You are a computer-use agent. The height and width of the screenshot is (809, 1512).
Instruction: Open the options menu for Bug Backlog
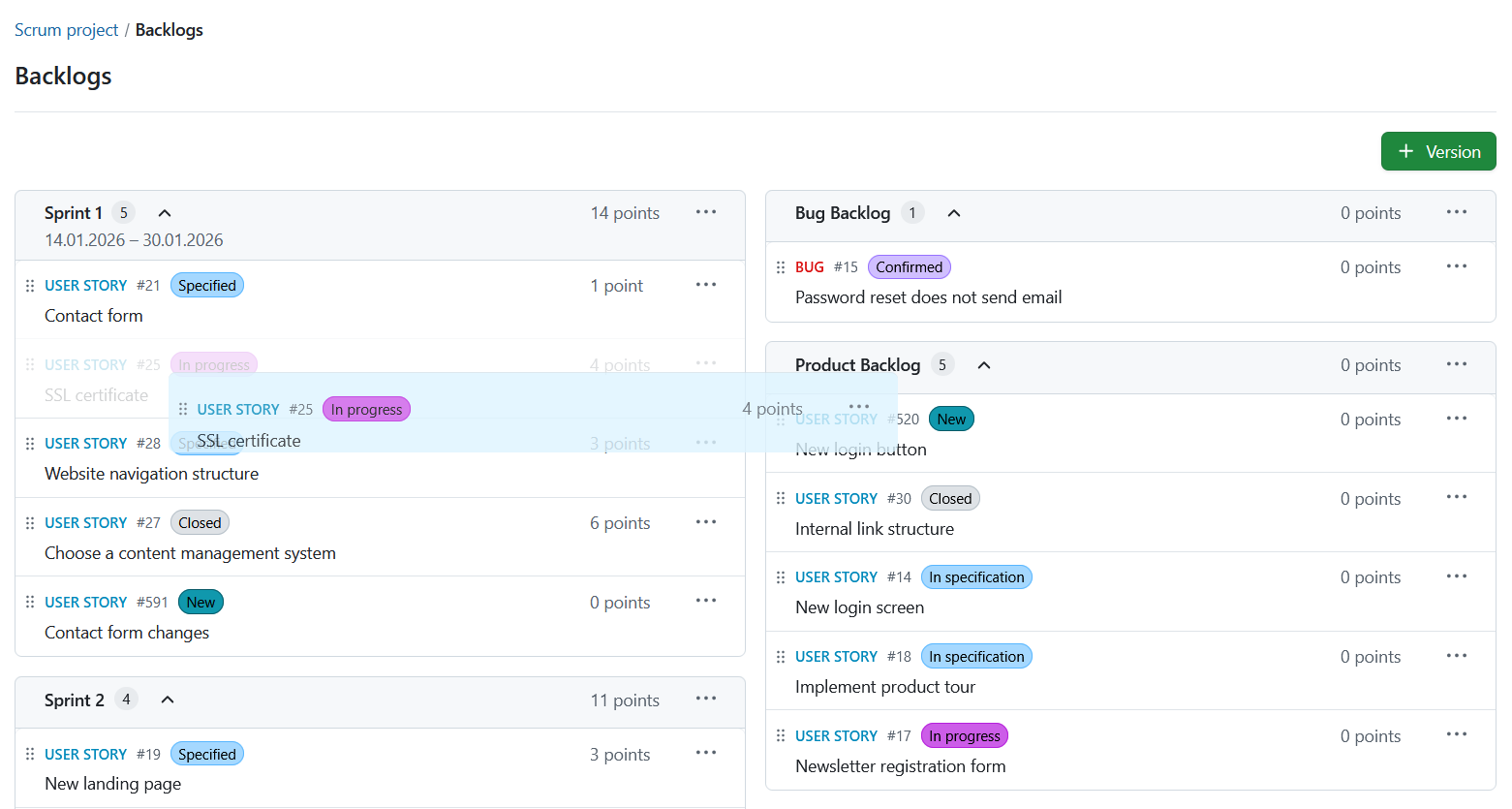1457,211
